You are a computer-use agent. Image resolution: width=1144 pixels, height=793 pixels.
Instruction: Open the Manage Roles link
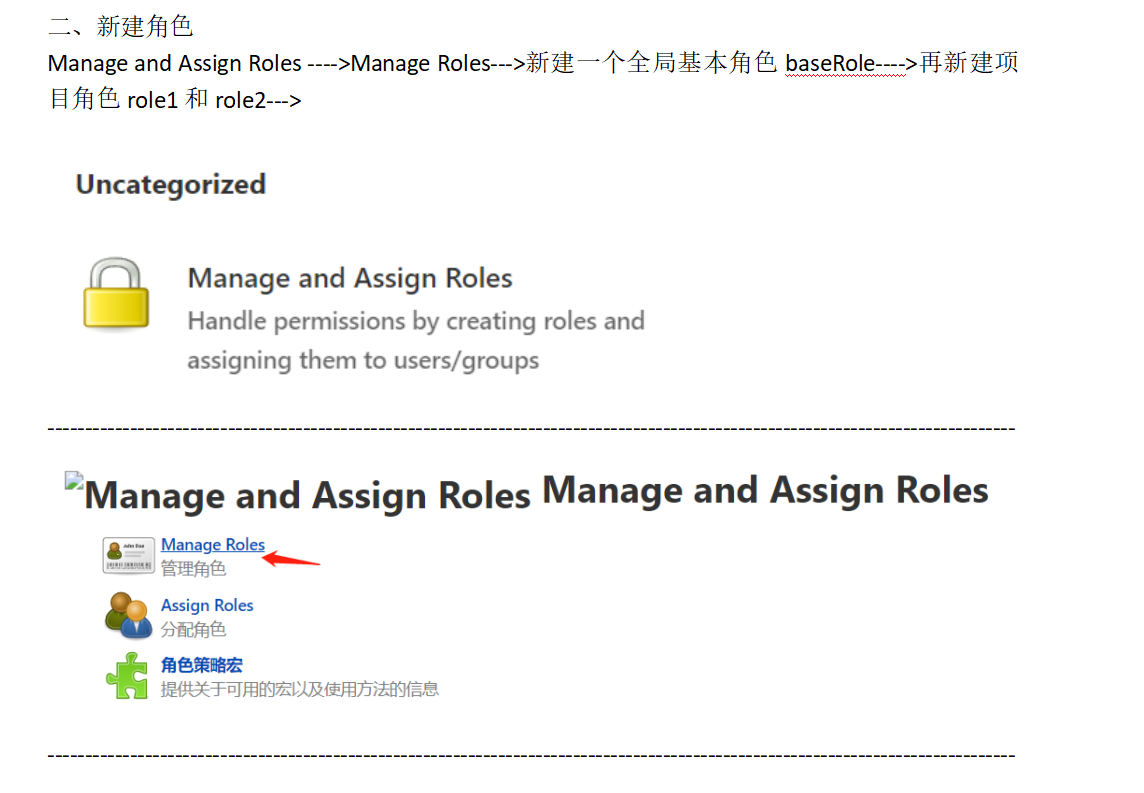213,545
